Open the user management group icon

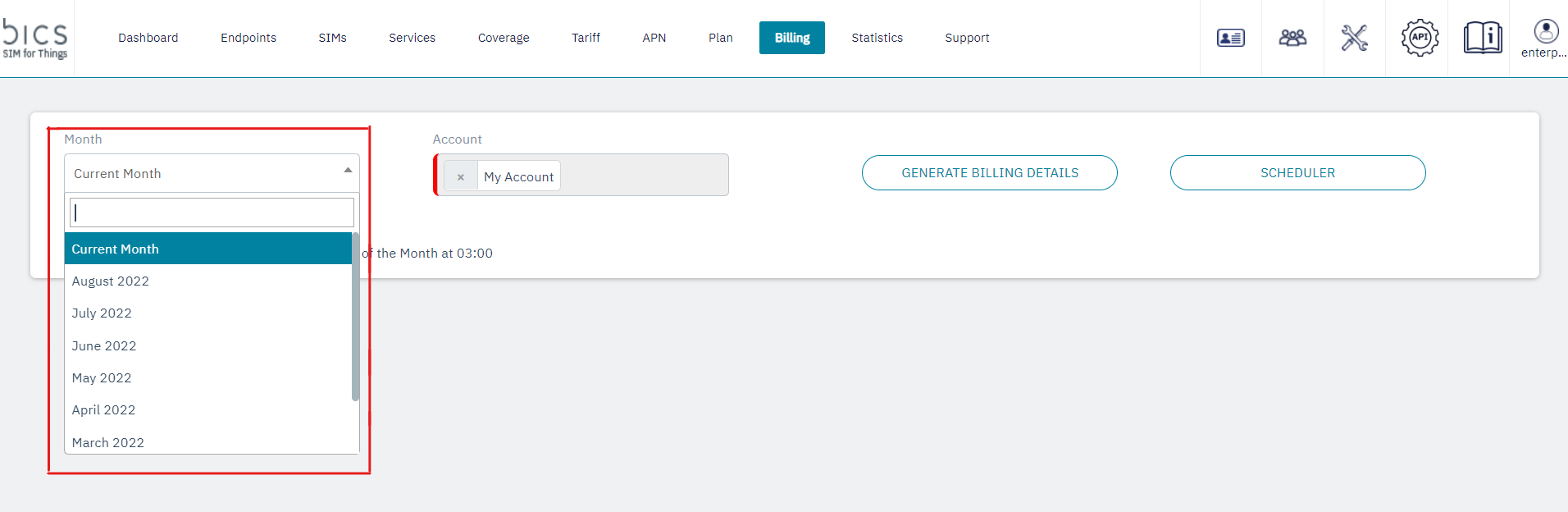coord(1292,38)
